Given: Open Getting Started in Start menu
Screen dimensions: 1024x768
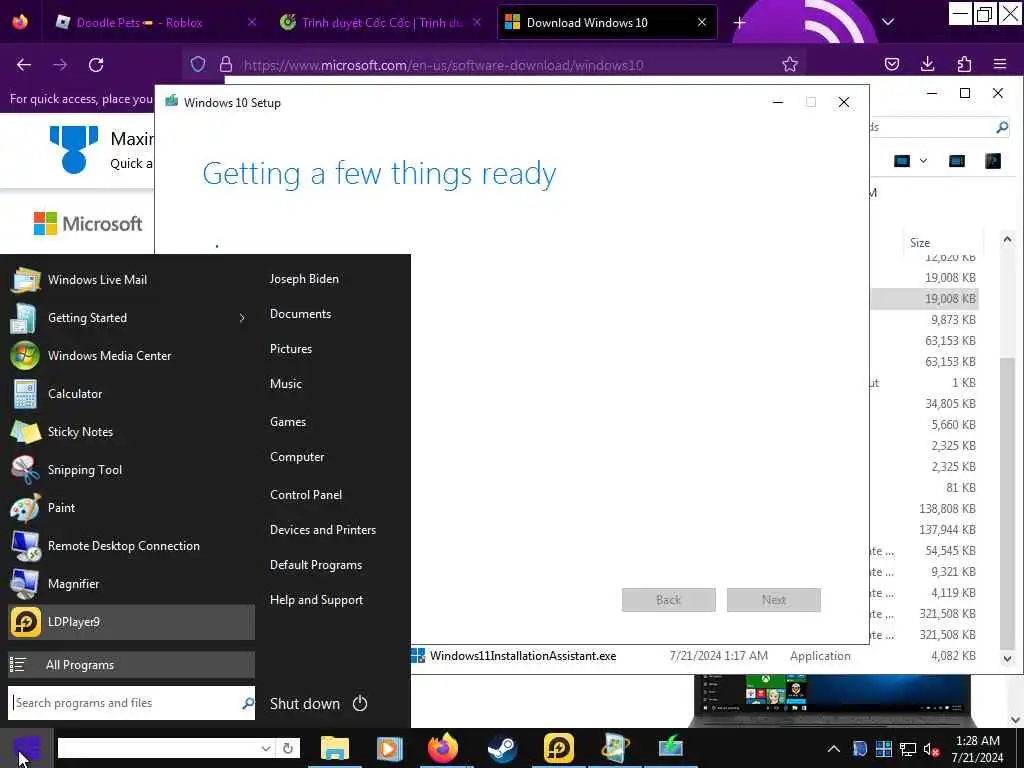Looking at the screenshot, I should pyautogui.click(x=131, y=317).
